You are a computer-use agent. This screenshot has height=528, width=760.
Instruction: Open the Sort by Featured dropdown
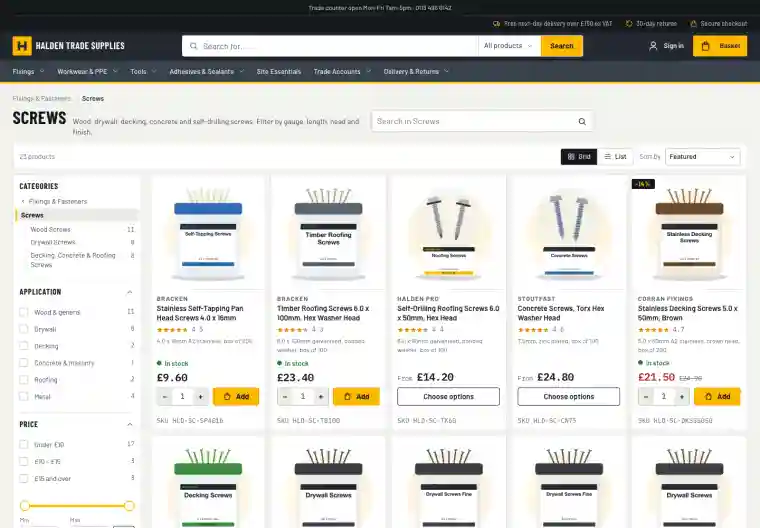[x=702, y=157]
